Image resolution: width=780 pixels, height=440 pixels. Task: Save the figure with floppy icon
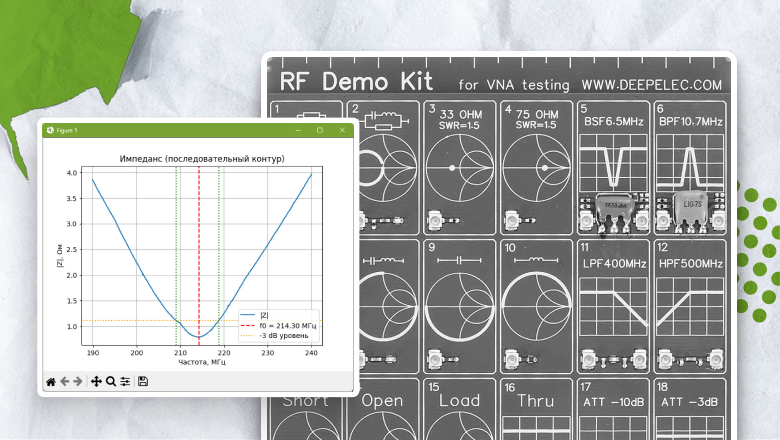click(x=143, y=381)
